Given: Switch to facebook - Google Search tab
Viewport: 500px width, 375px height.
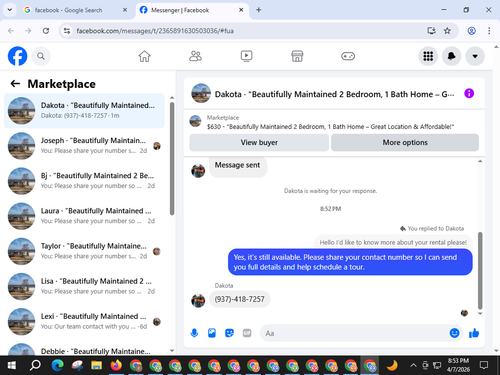Looking at the screenshot, I should coord(68,10).
